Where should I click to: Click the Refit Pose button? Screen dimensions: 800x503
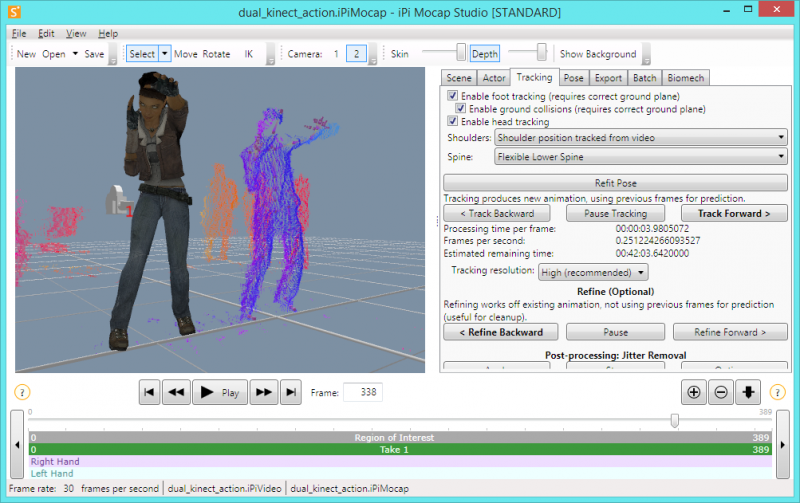615,183
